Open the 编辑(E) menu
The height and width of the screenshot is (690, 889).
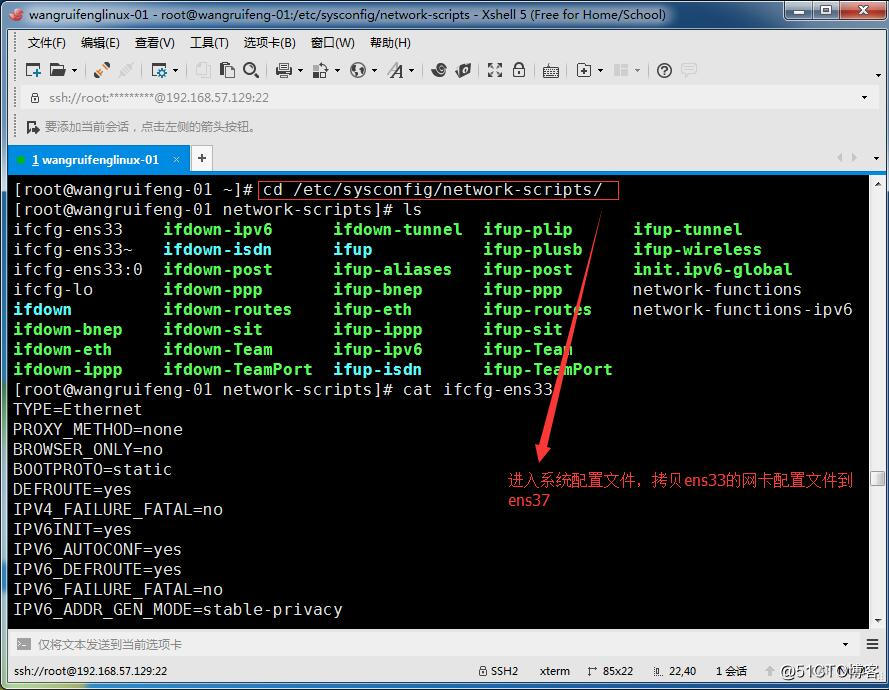pyautogui.click(x=100, y=43)
